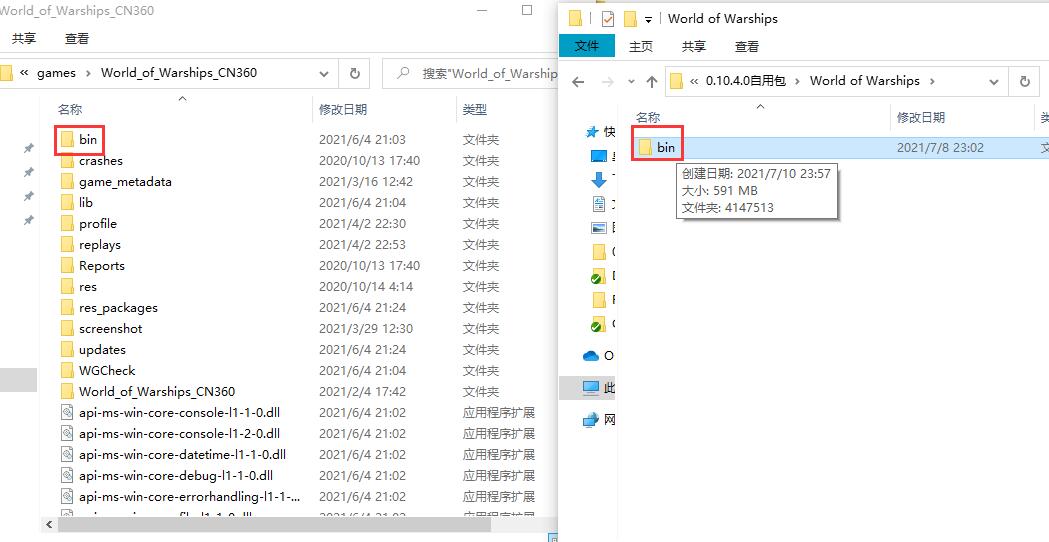Select the This PC icon in sidebar

point(591,388)
